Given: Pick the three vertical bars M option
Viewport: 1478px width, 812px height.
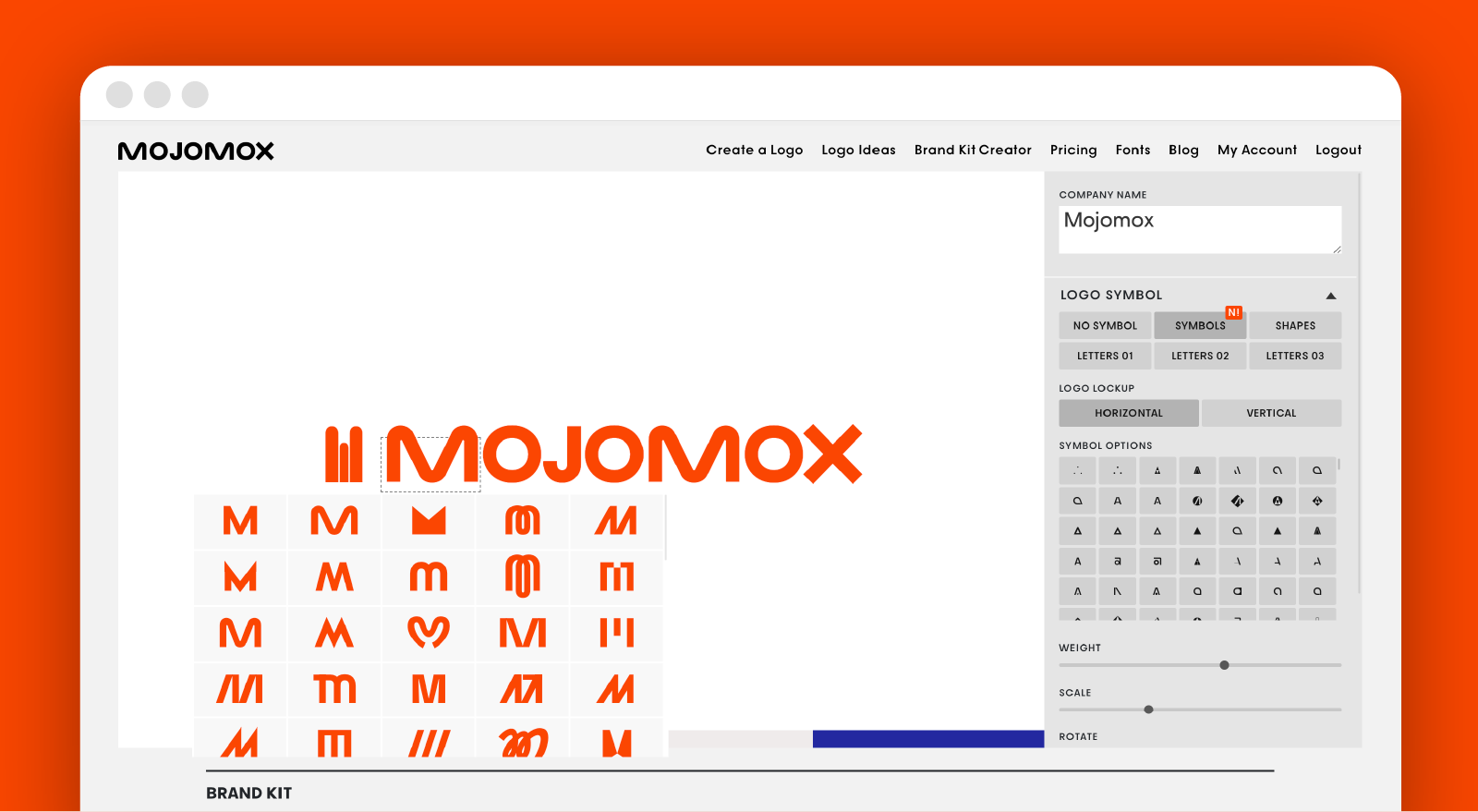Looking at the screenshot, I should 617,633.
